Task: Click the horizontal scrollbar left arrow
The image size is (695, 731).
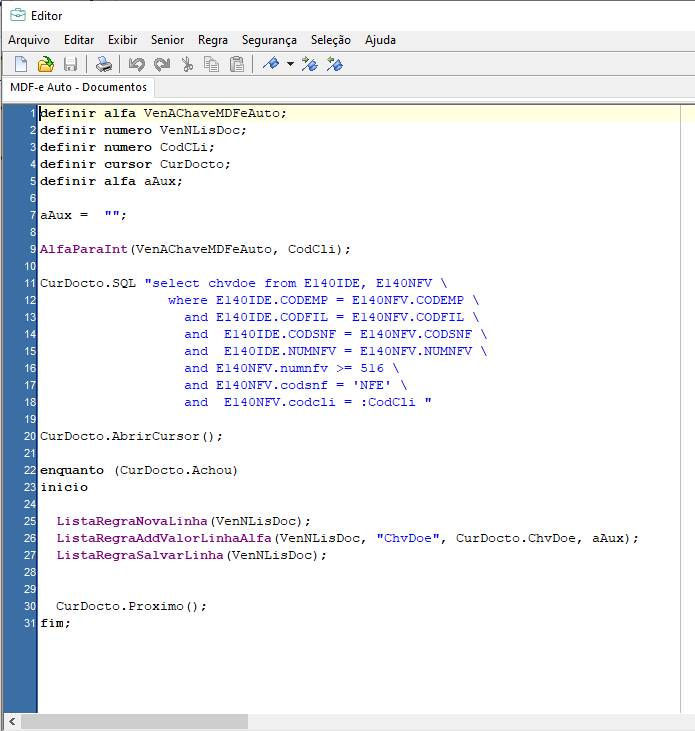Action: click(x=12, y=722)
